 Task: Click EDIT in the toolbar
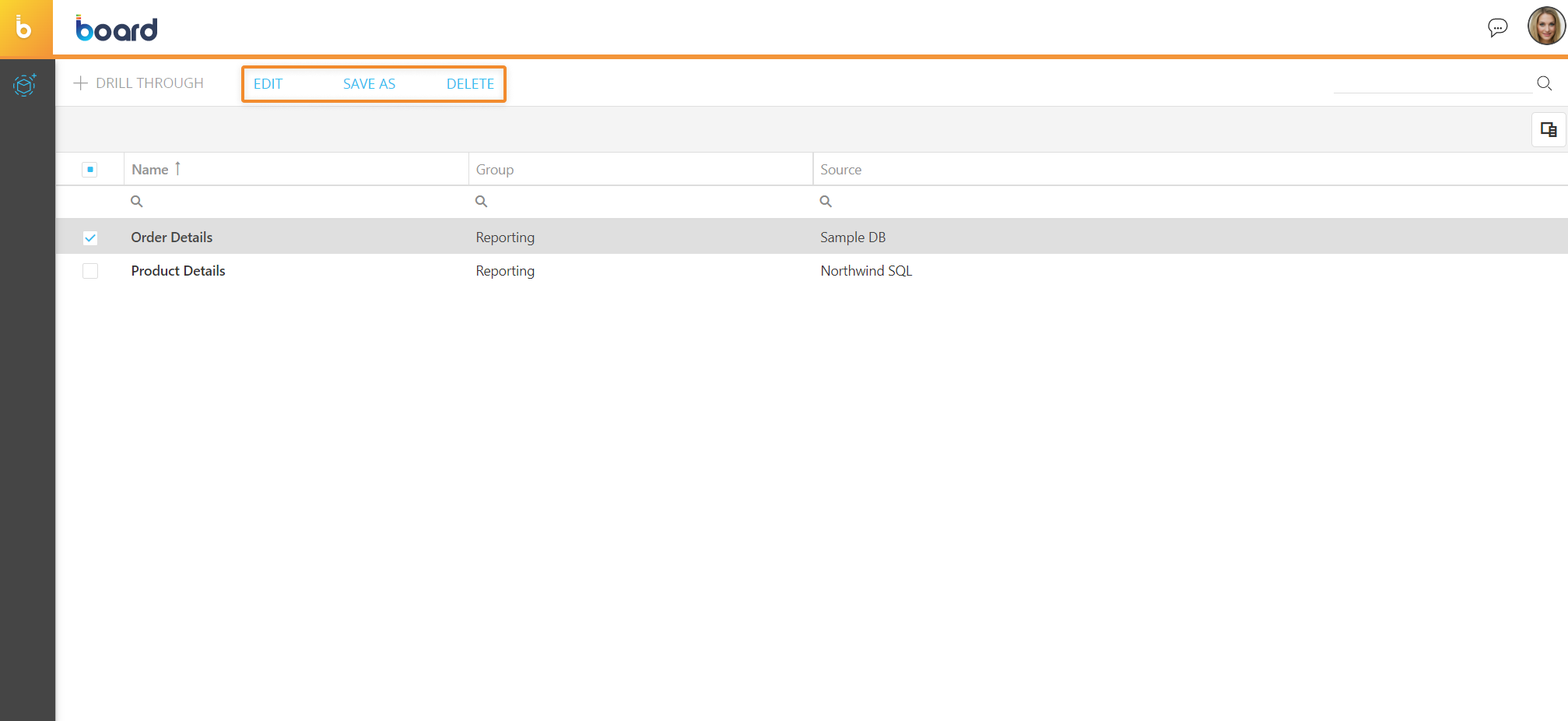tap(268, 84)
